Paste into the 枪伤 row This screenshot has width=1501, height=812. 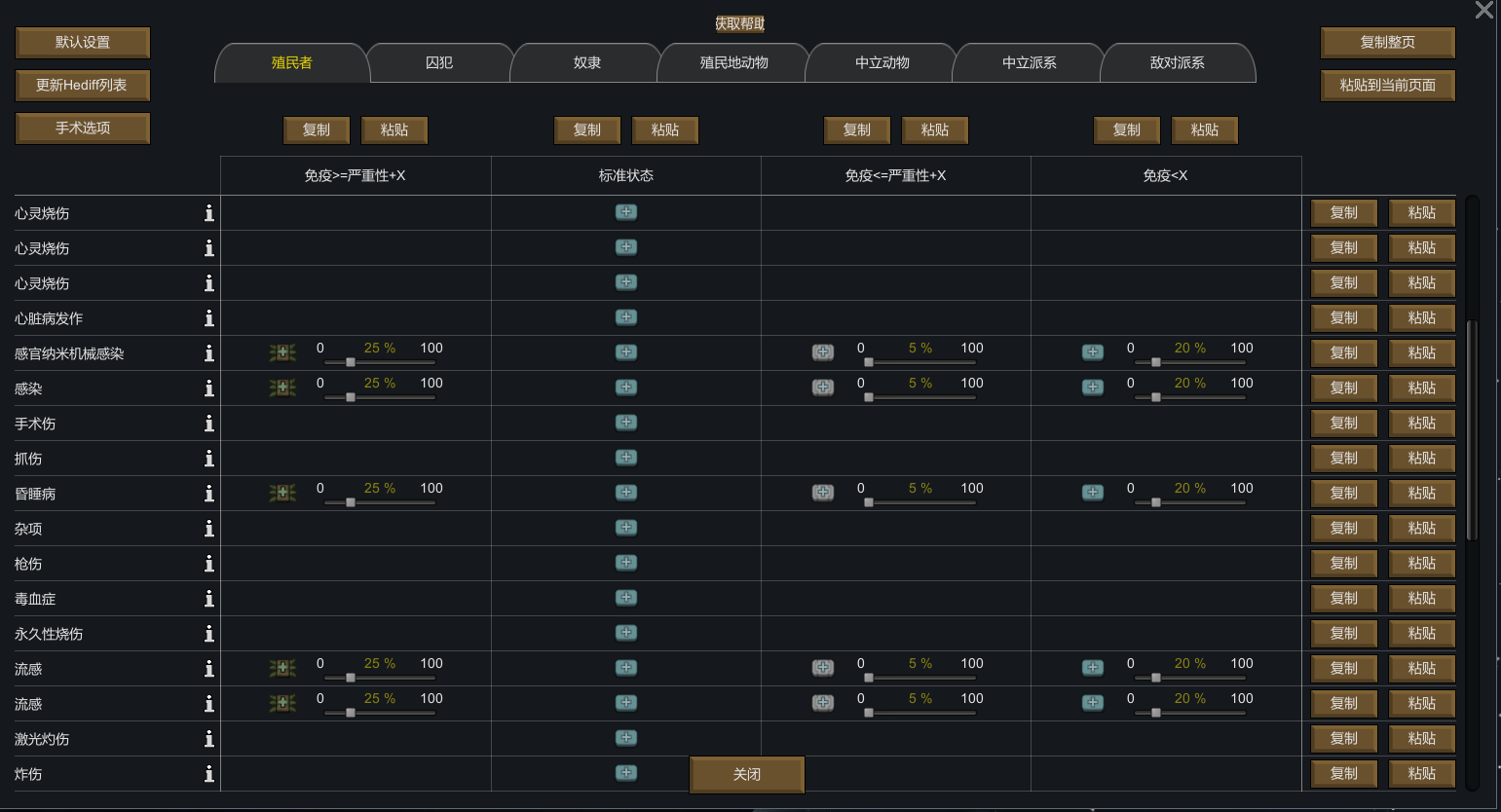pyautogui.click(x=1422, y=564)
